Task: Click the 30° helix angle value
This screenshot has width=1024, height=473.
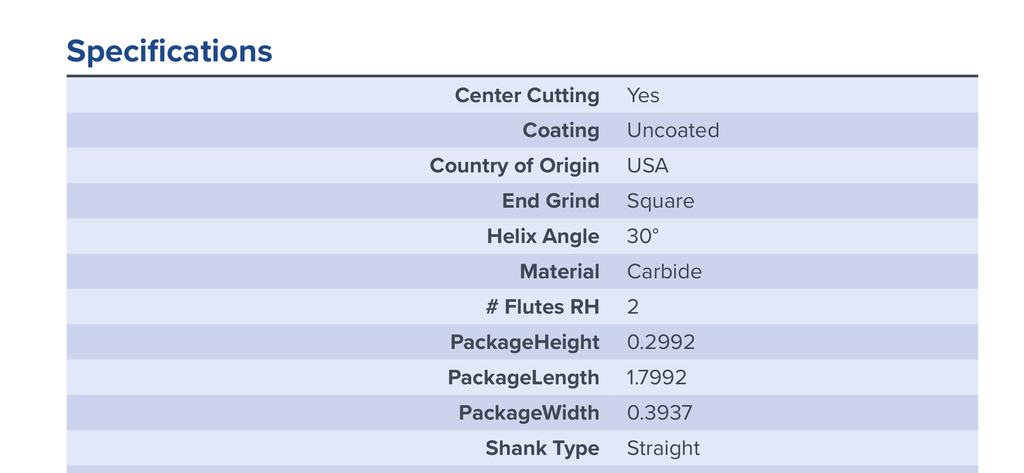Action: coord(643,236)
